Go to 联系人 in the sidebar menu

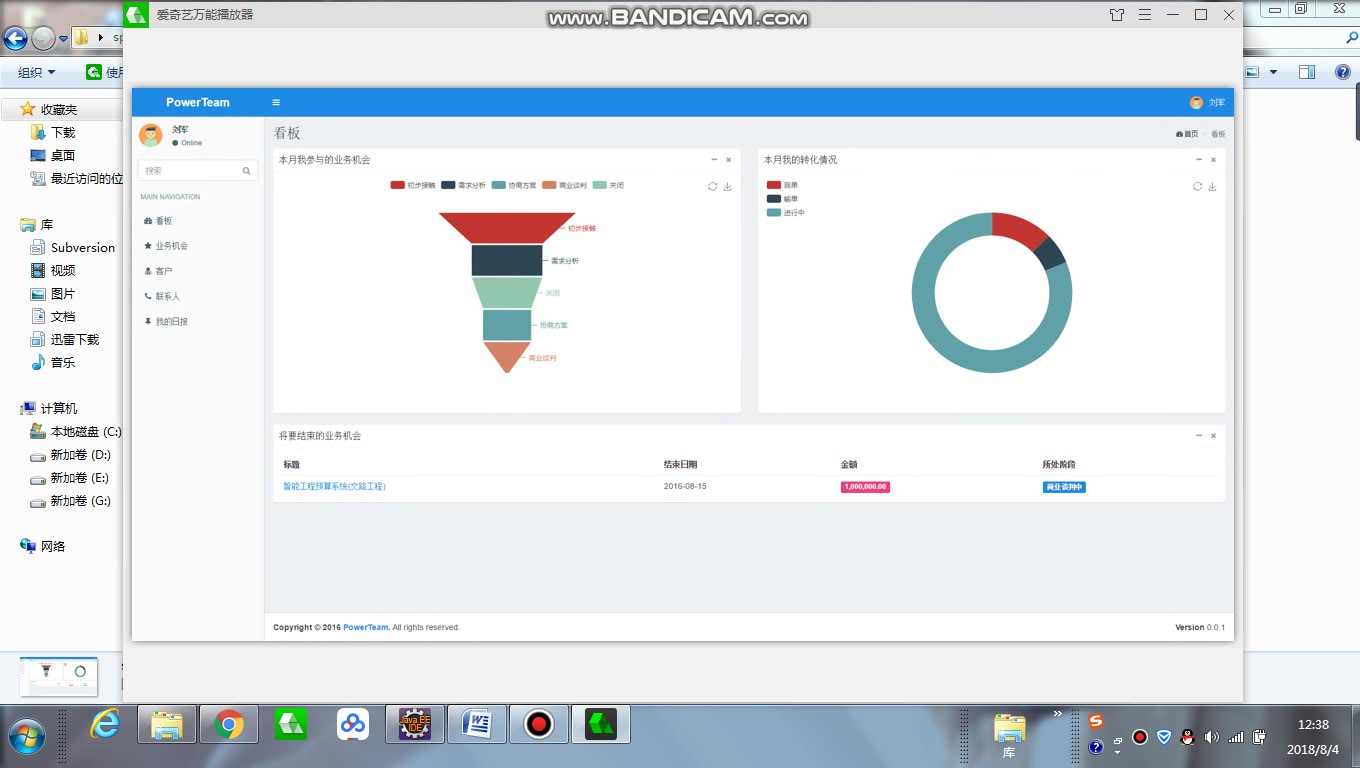click(x=167, y=296)
